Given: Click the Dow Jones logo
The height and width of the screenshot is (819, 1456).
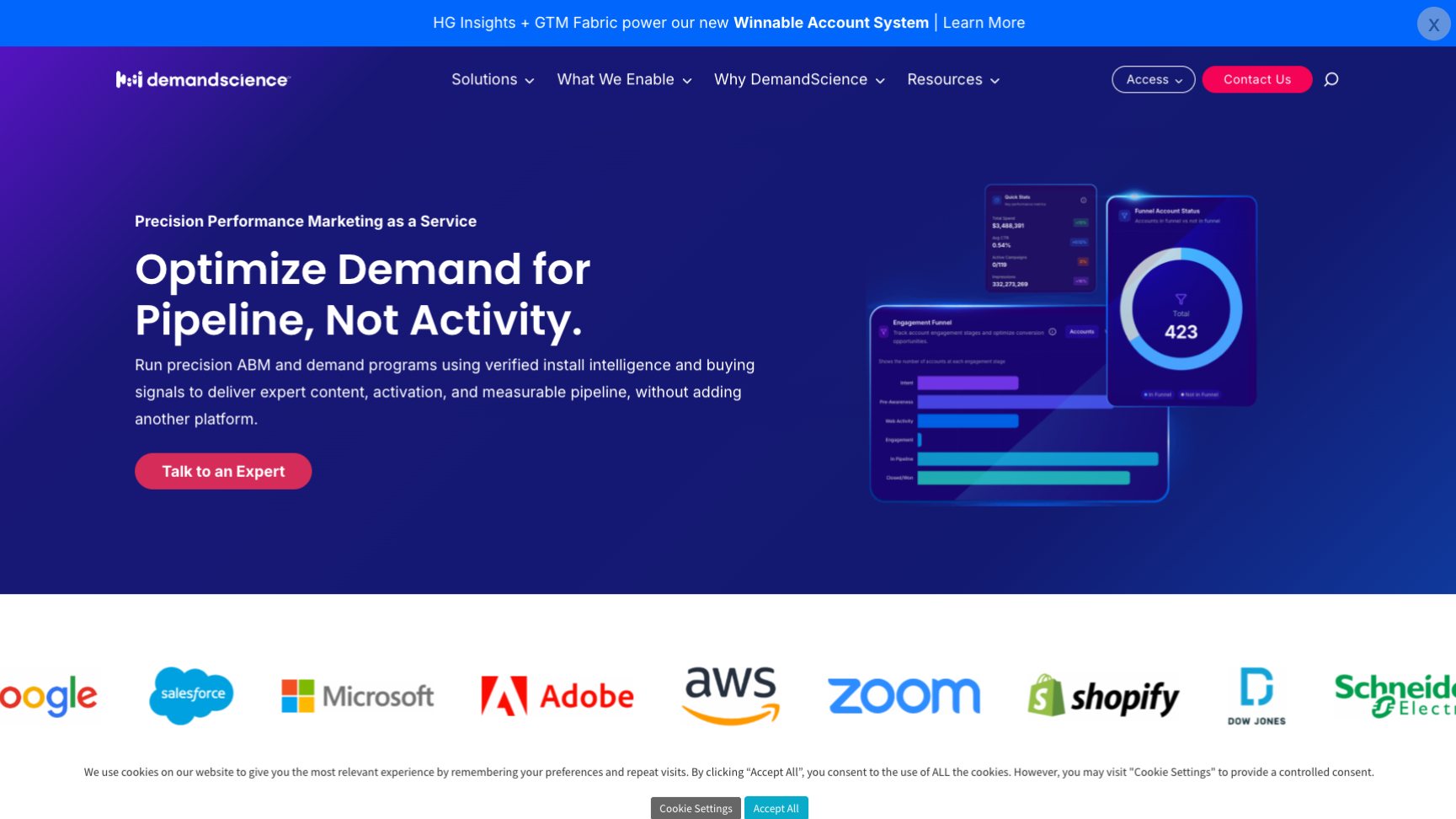Looking at the screenshot, I should [1256, 696].
